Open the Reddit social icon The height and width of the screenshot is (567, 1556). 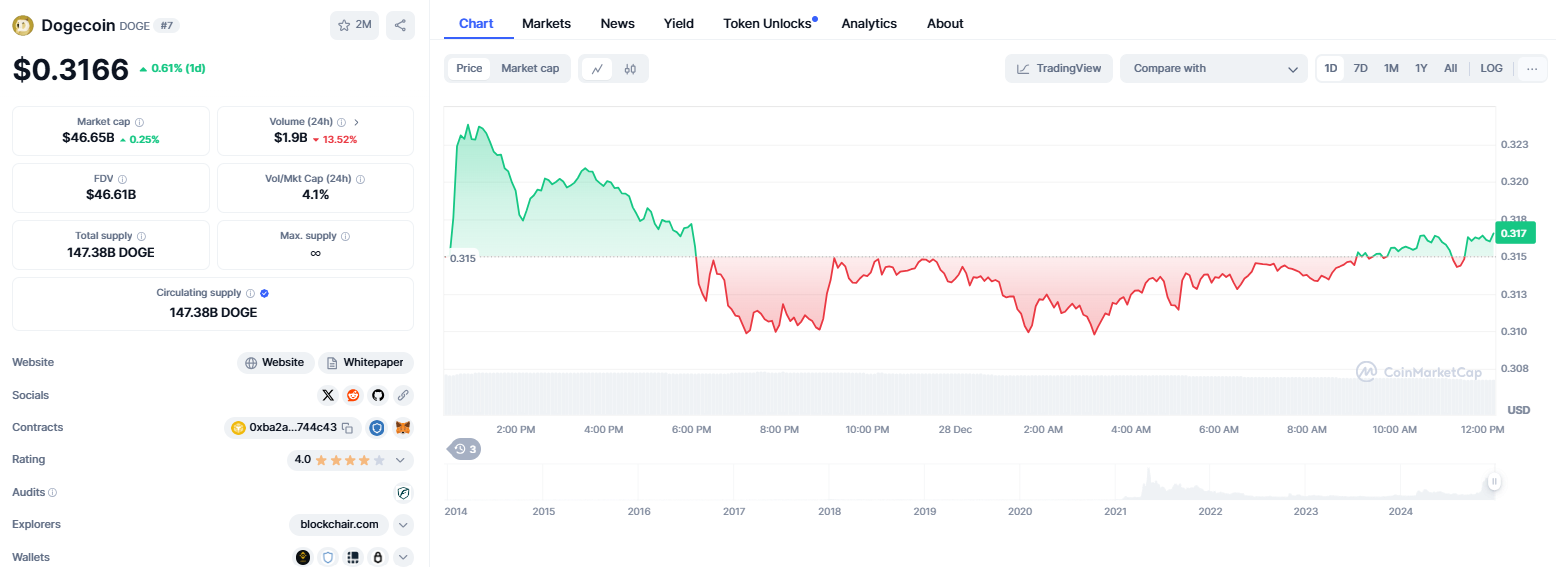(353, 395)
